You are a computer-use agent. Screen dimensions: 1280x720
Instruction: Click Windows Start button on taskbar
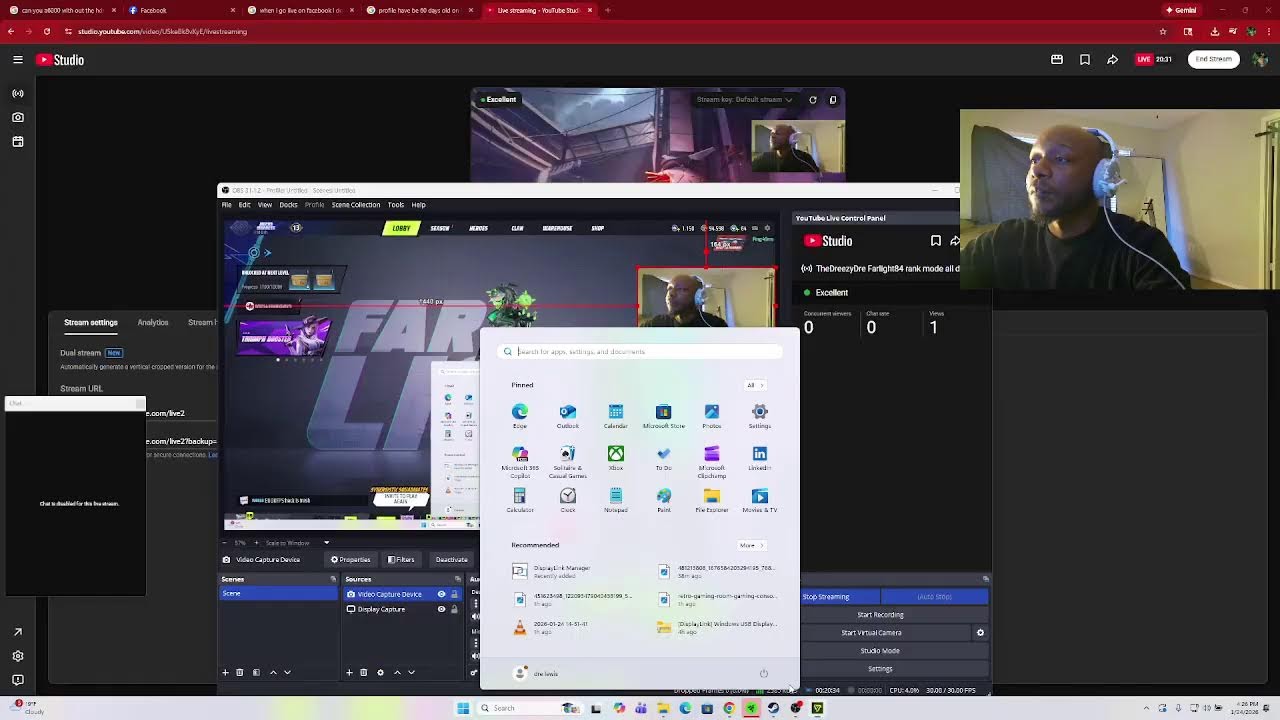(x=463, y=708)
